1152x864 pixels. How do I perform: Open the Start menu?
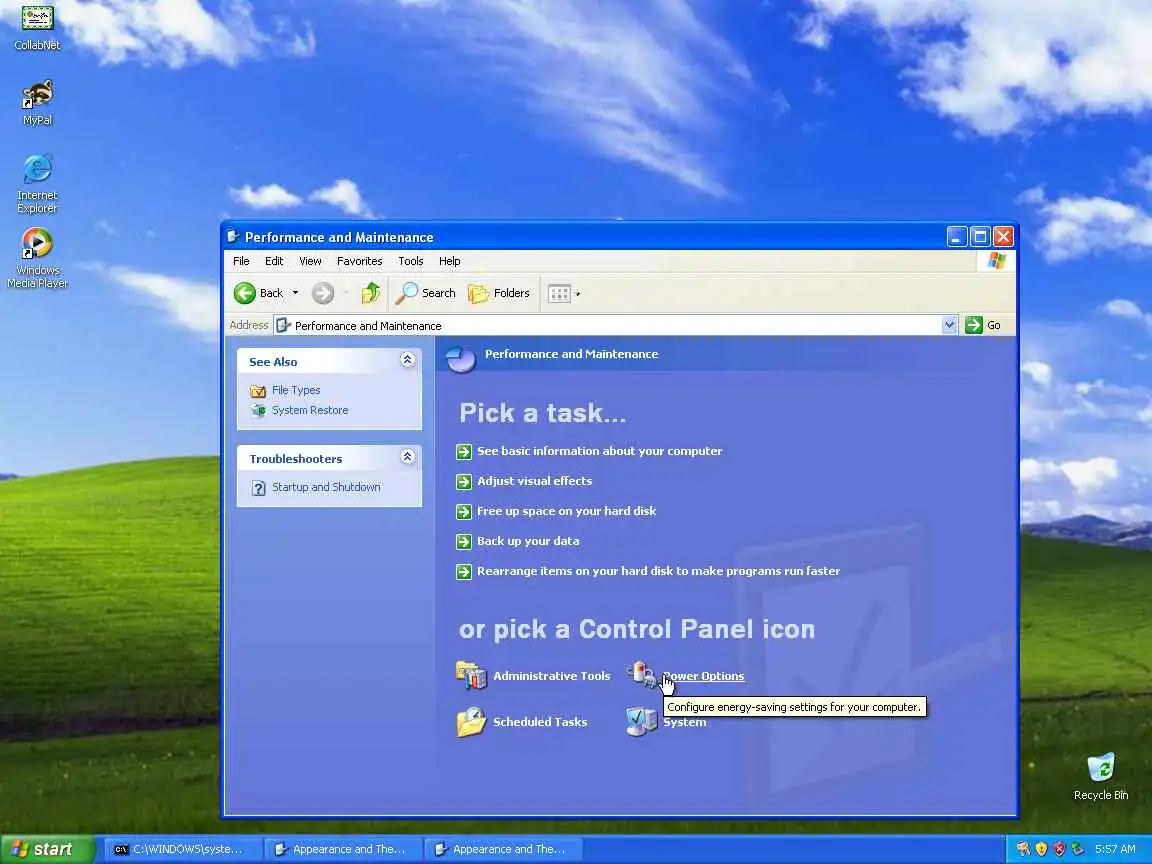pyautogui.click(x=46, y=849)
